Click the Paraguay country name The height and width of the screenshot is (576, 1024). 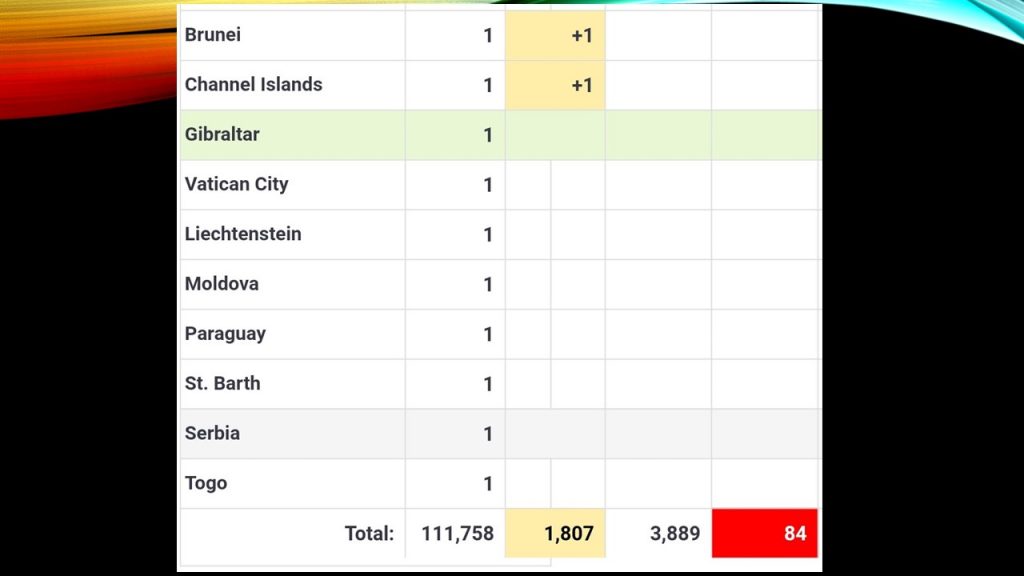225,334
